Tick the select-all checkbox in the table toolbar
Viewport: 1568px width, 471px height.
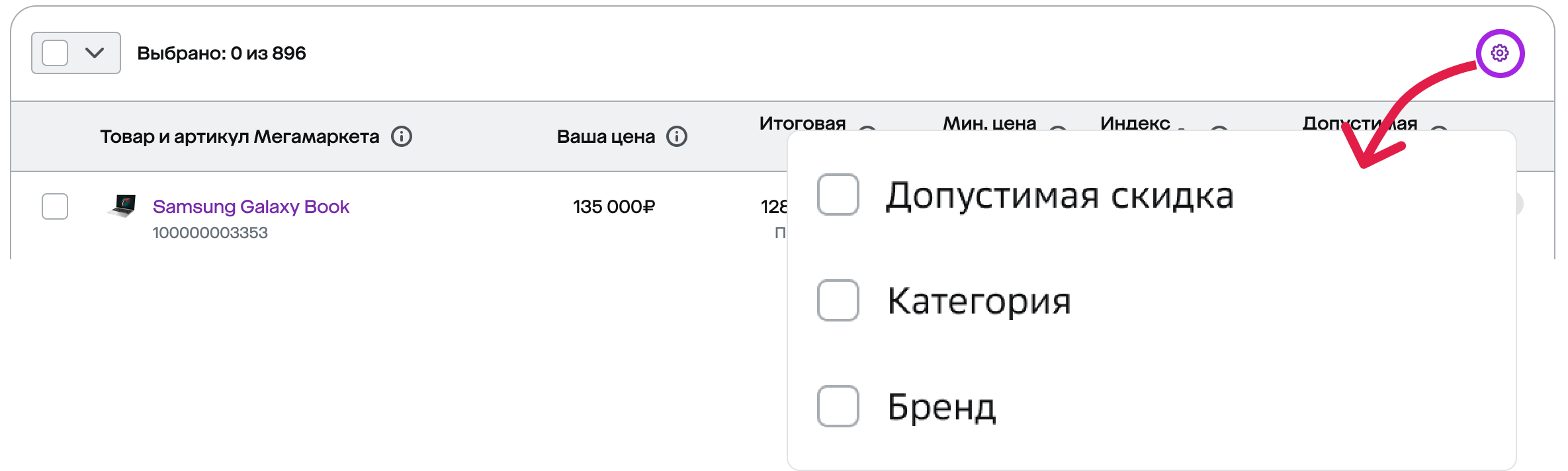pos(55,53)
